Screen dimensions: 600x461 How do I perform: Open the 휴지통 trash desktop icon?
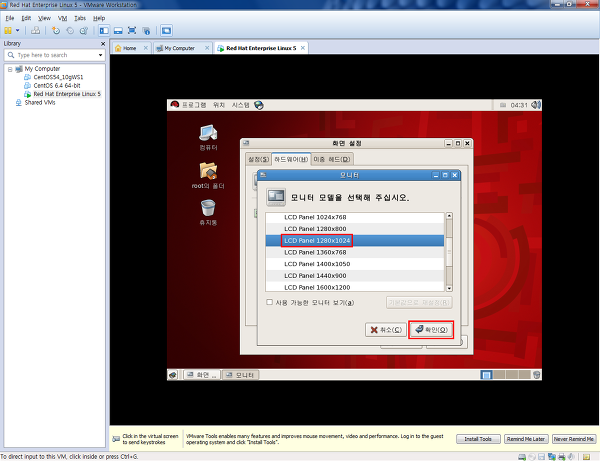[x=208, y=212]
